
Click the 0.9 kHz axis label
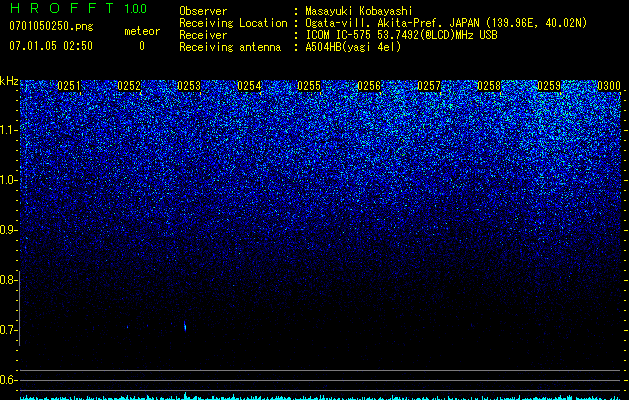(8, 230)
